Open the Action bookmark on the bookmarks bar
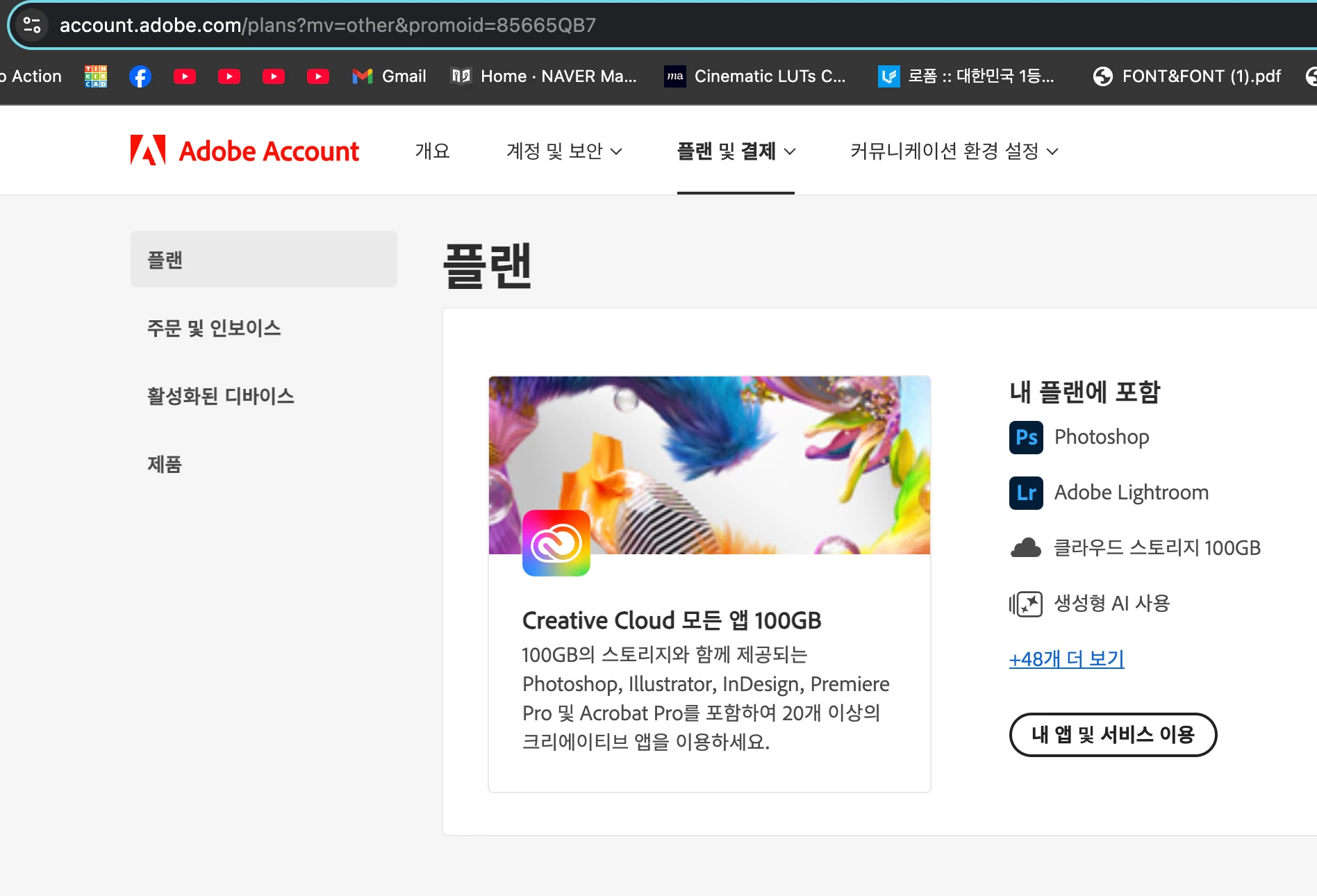The image size is (1317, 896). pyautogui.click(x=32, y=76)
